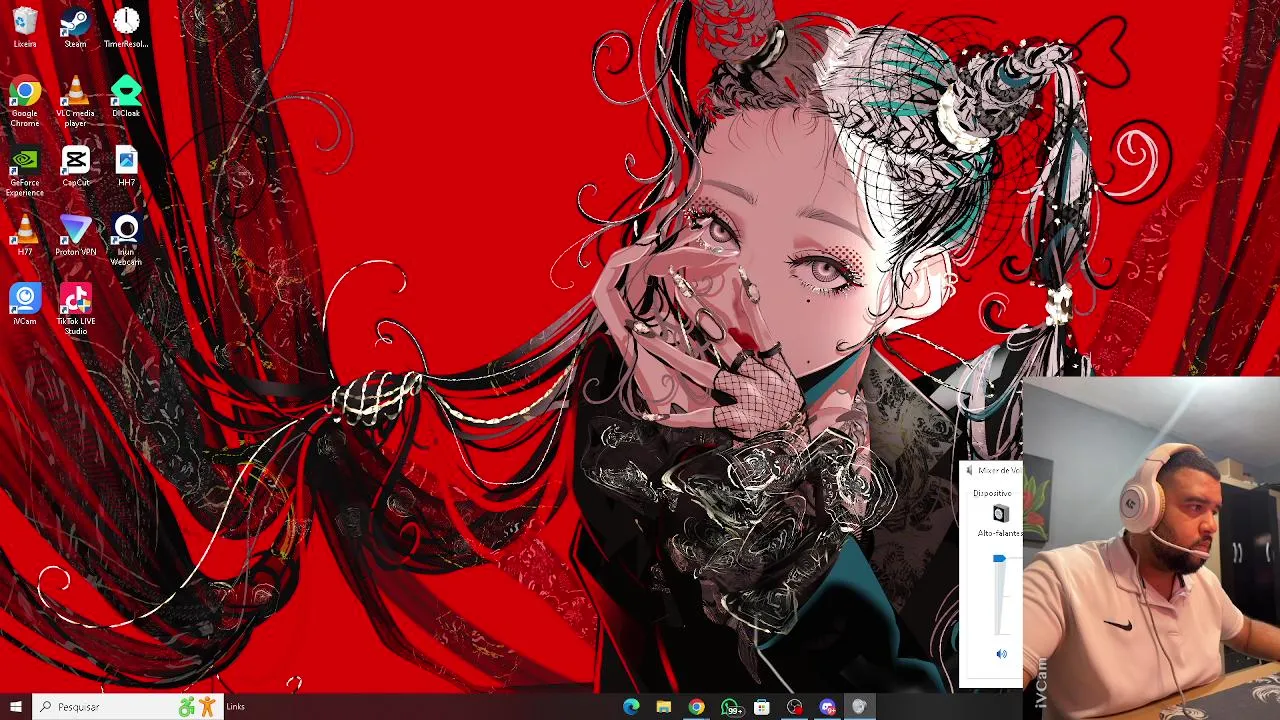
Task: Launch Proton VPN from the desktop
Action: point(75,237)
